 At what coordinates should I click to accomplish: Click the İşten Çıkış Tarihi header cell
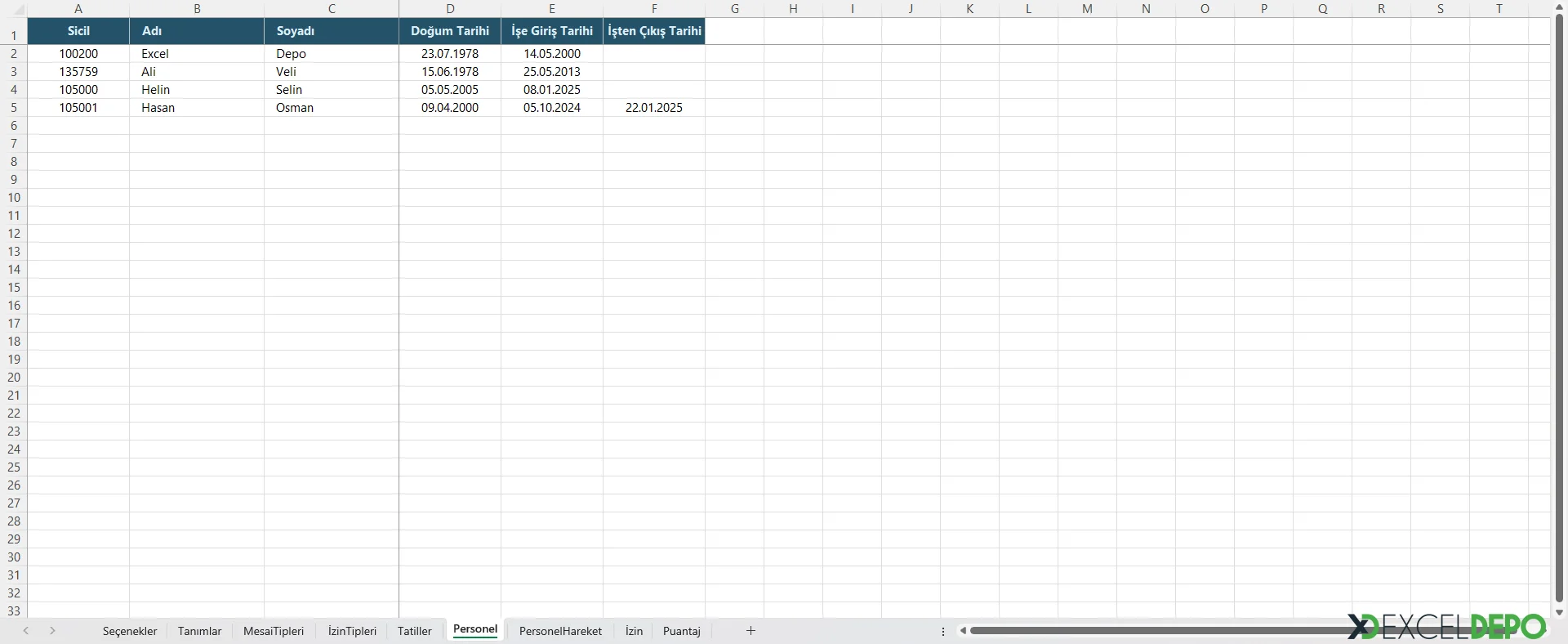[x=654, y=31]
